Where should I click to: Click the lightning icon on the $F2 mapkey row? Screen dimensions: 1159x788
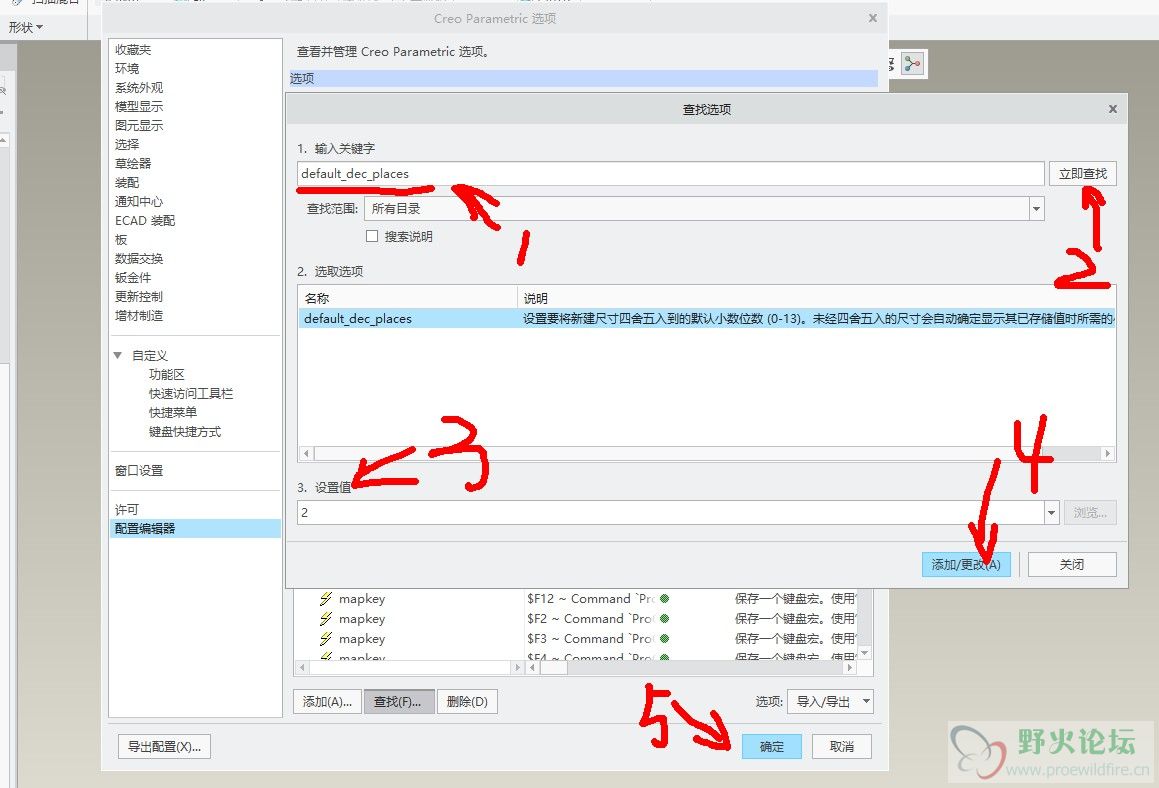[326, 618]
